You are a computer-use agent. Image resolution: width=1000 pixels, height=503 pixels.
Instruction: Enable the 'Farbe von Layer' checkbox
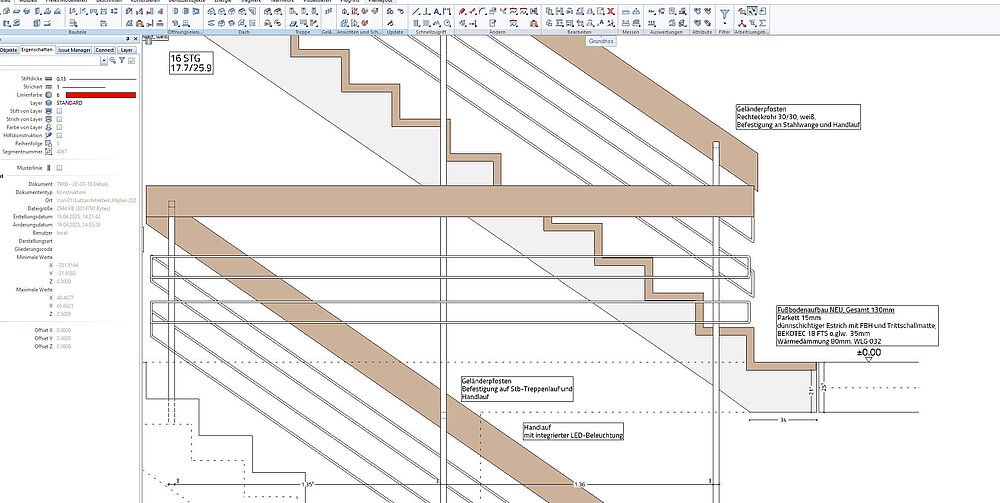(x=60, y=127)
